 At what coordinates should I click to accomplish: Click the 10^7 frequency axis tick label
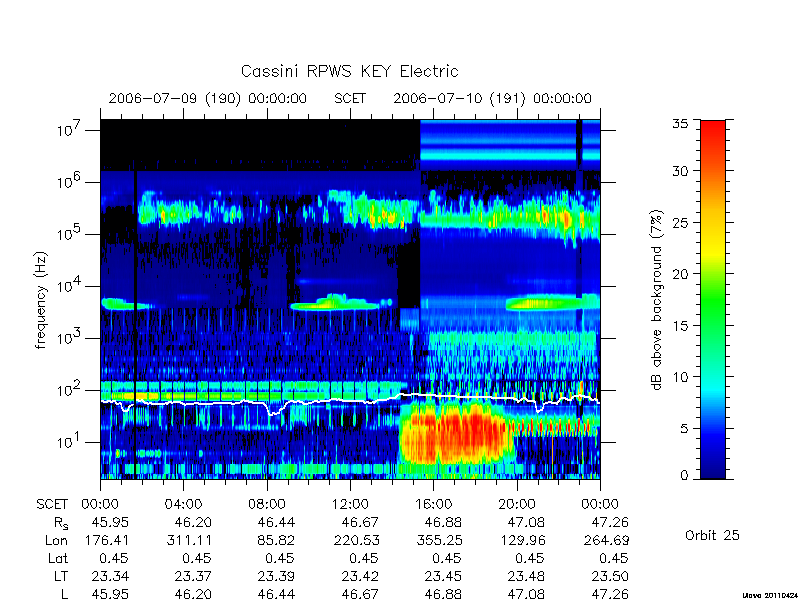pos(70,129)
